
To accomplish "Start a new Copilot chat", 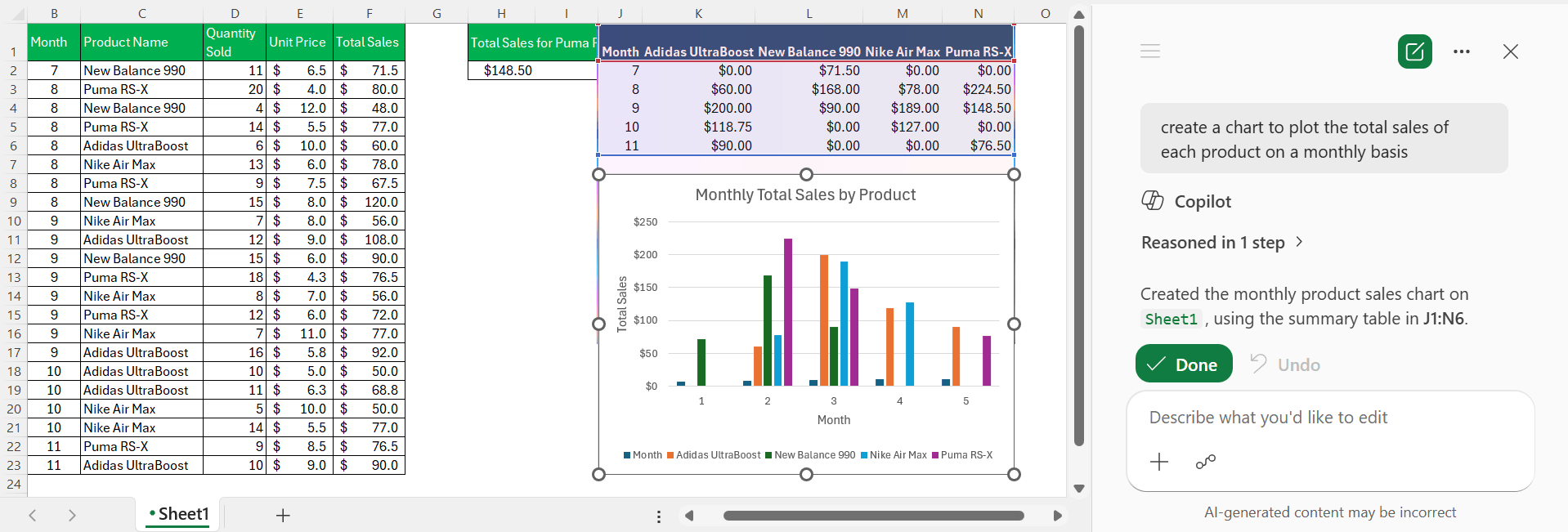I will pyautogui.click(x=1414, y=51).
